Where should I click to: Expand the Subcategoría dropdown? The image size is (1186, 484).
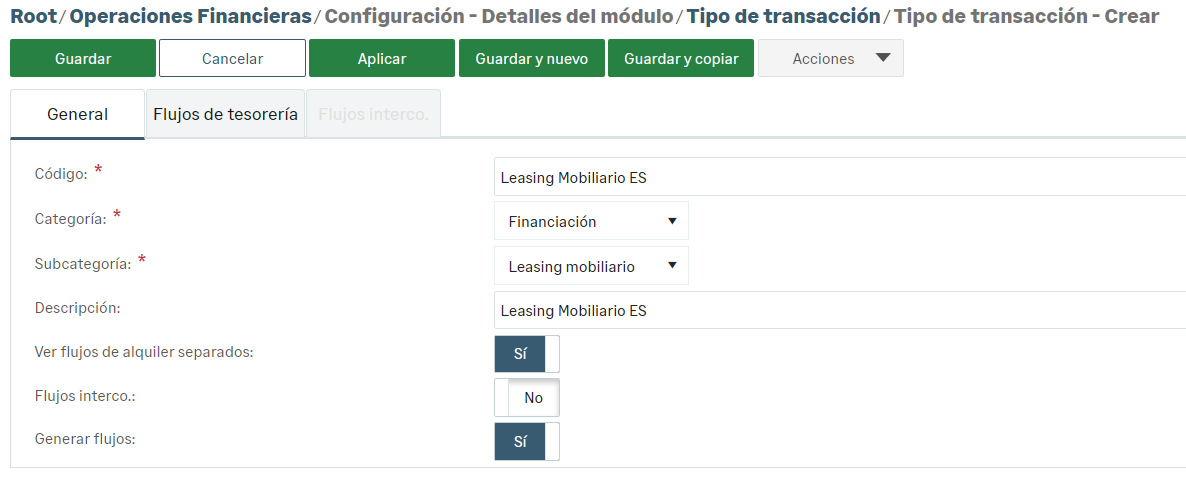coord(591,266)
